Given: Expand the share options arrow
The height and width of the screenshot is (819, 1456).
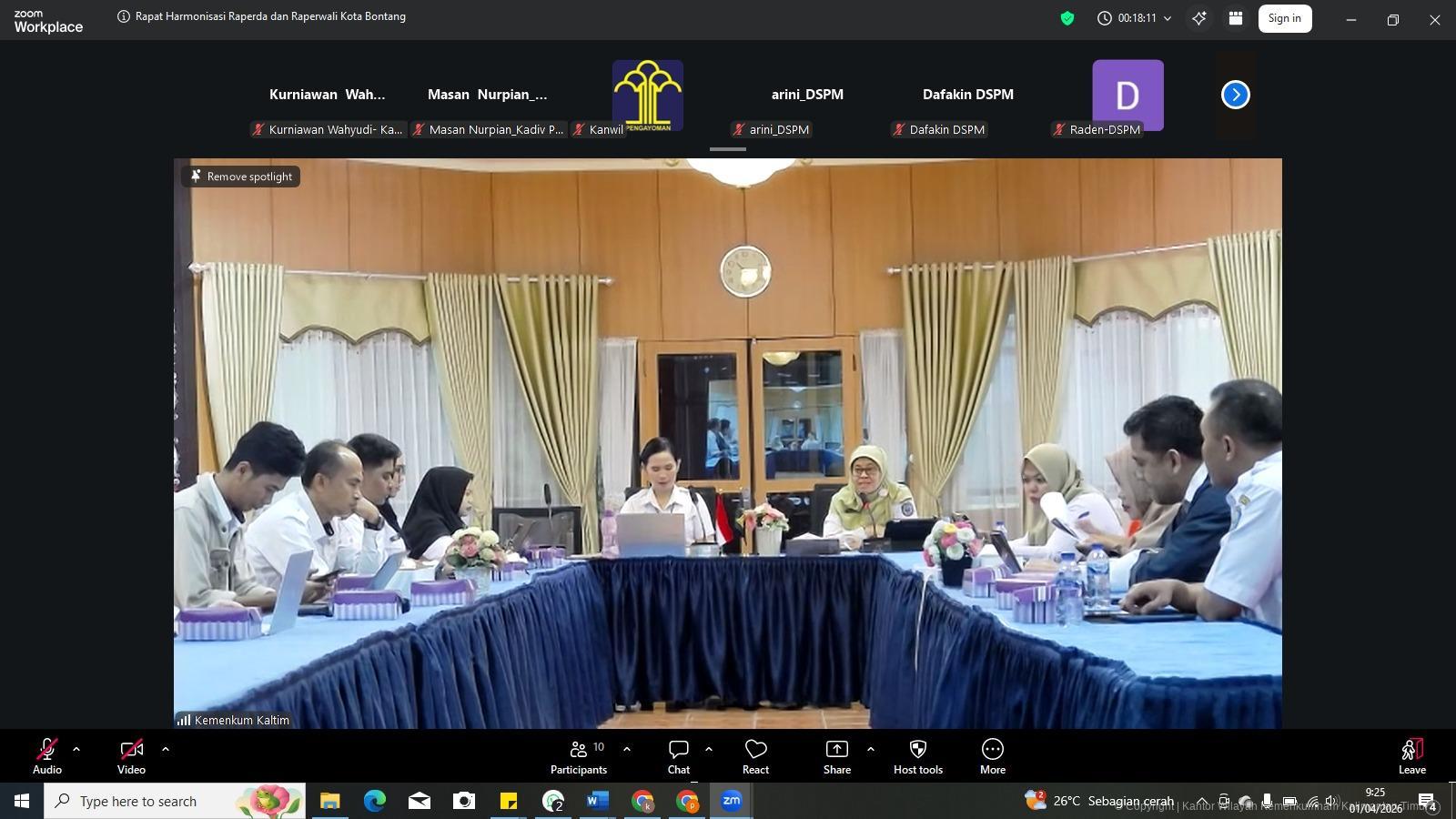Looking at the screenshot, I should tap(871, 749).
